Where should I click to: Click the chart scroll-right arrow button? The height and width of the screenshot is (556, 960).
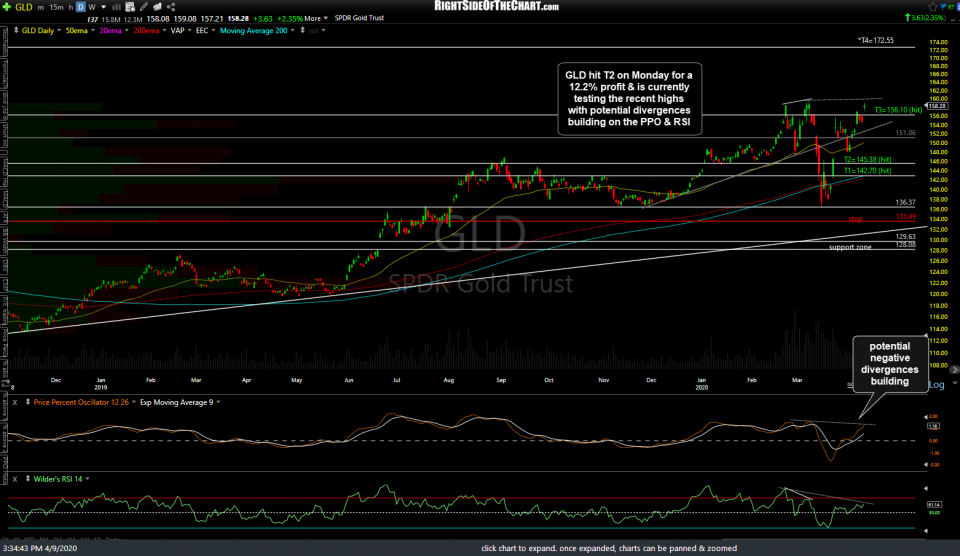click(954, 370)
